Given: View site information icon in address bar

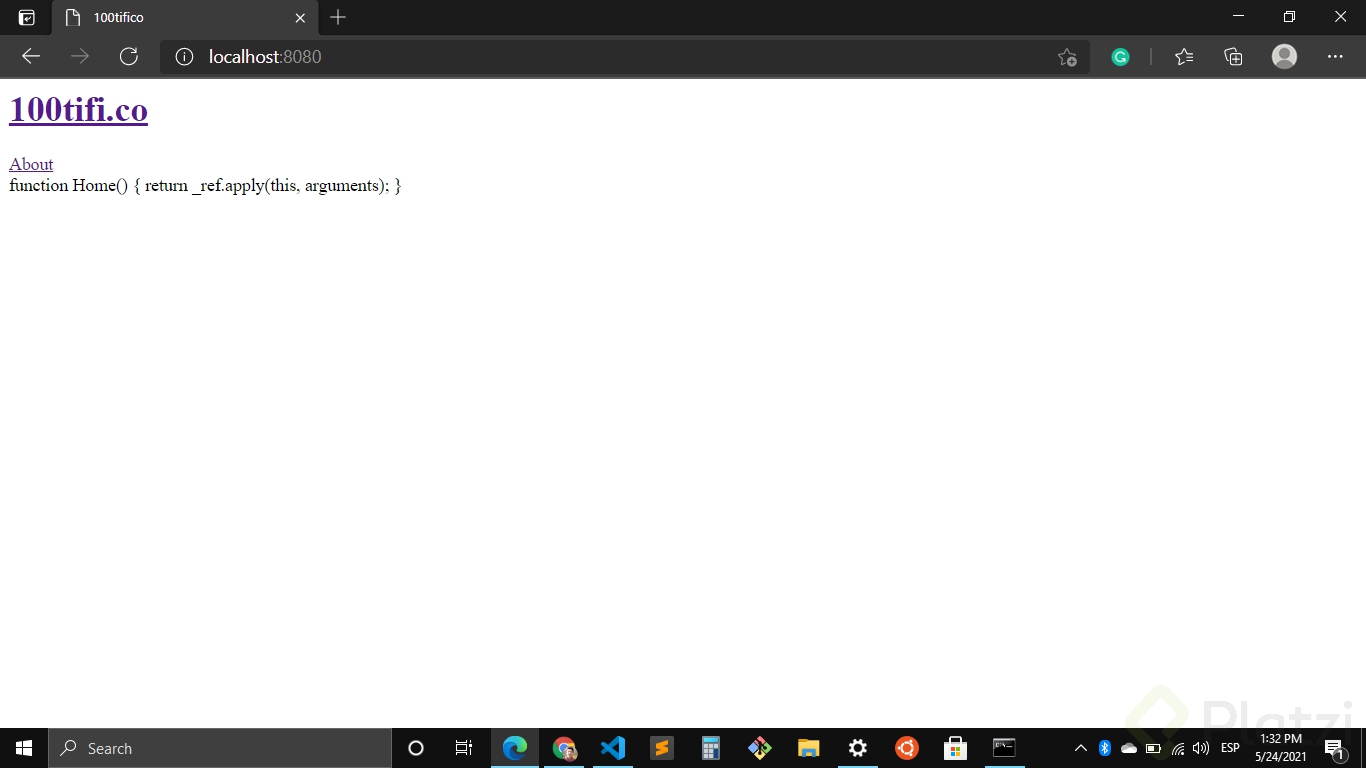Looking at the screenshot, I should (184, 57).
